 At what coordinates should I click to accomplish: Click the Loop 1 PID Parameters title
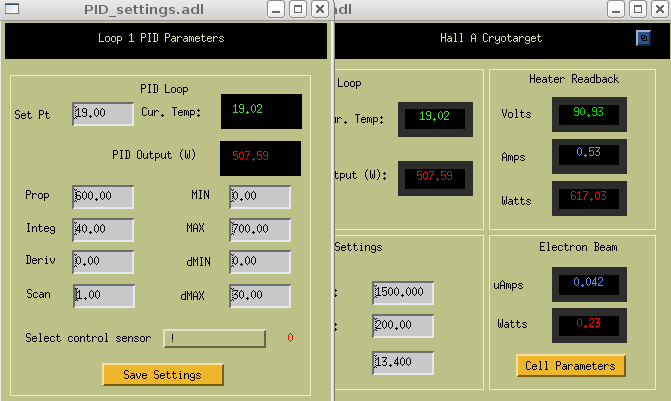(x=161, y=38)
